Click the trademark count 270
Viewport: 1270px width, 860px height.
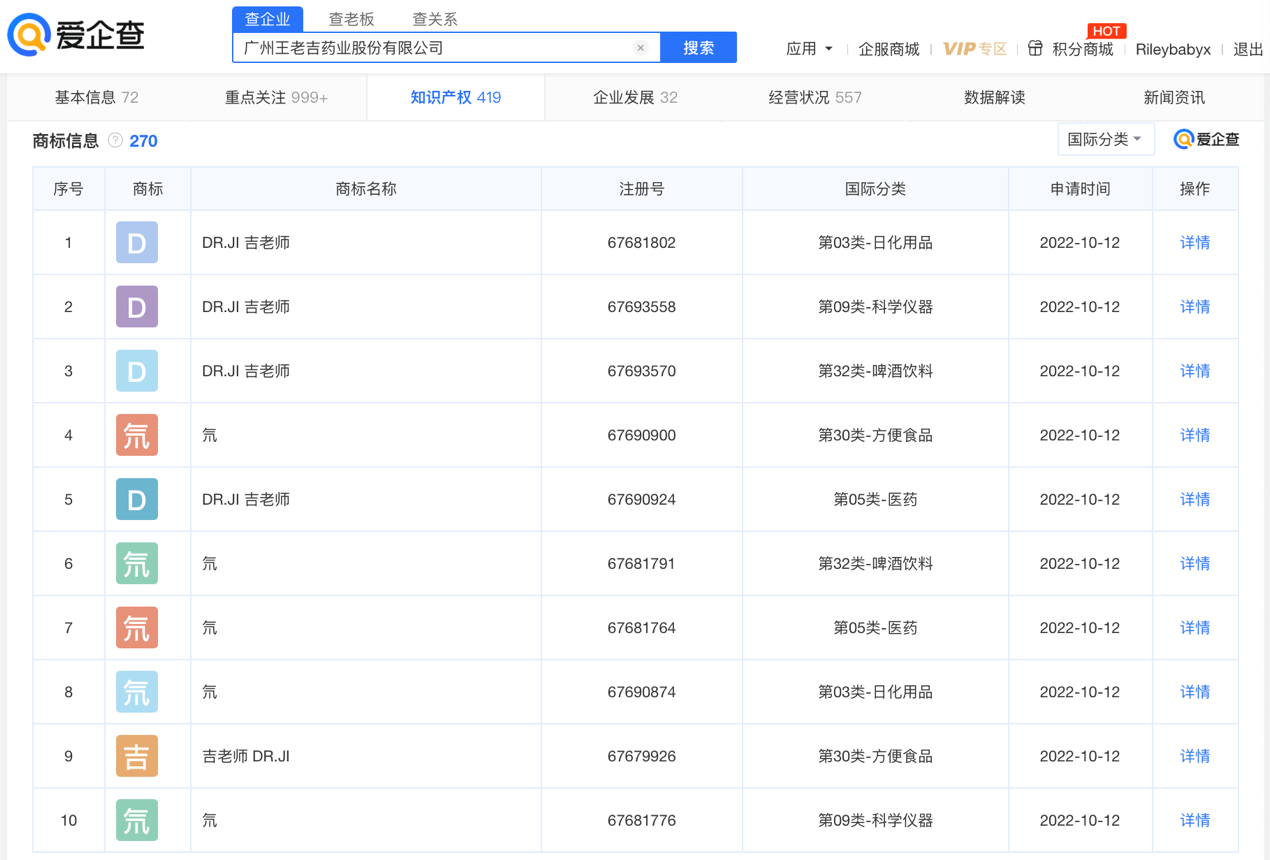pos(143,141)
